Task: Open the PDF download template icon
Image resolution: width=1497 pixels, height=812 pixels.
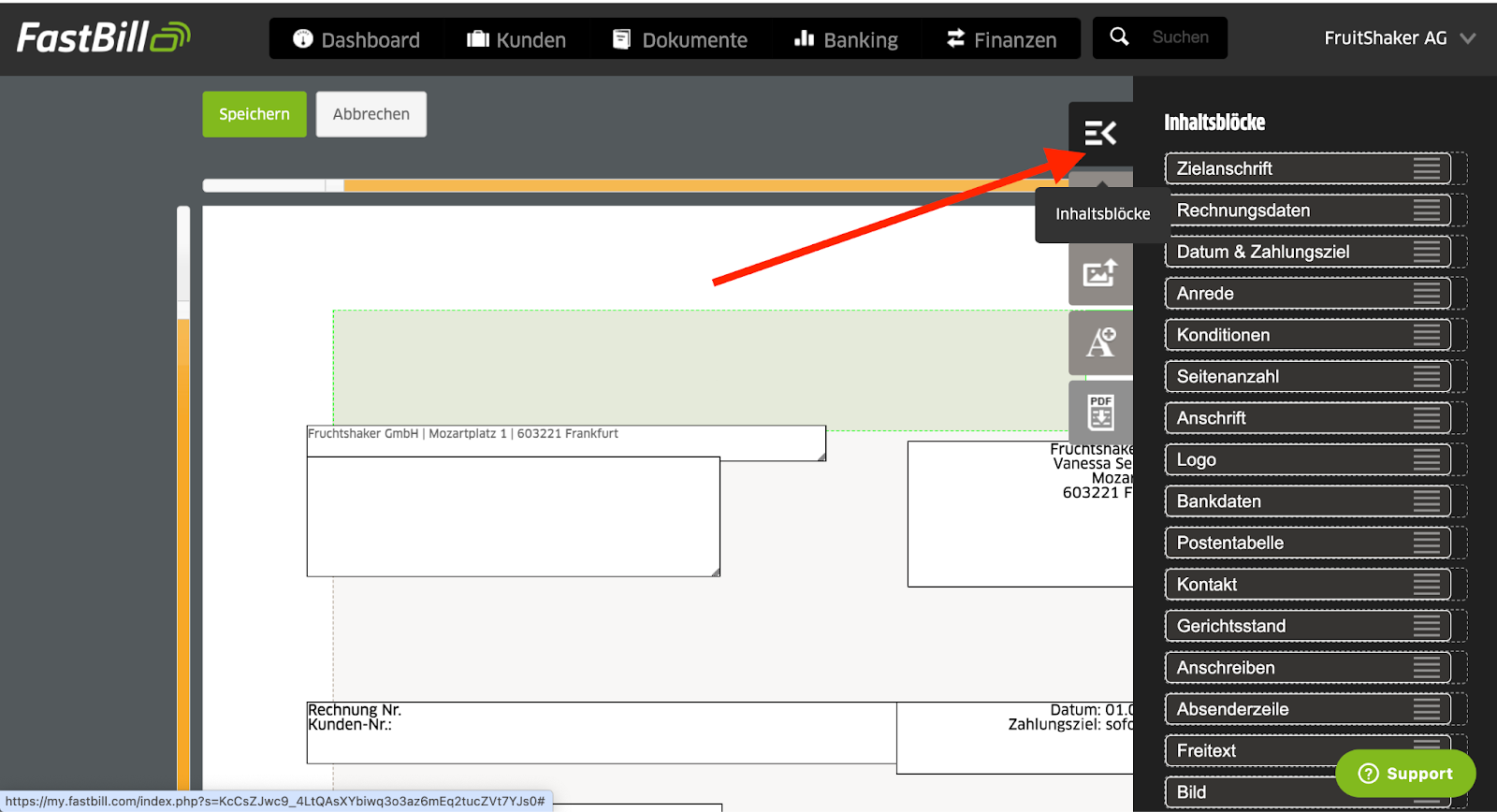Action: [1100, 412]
